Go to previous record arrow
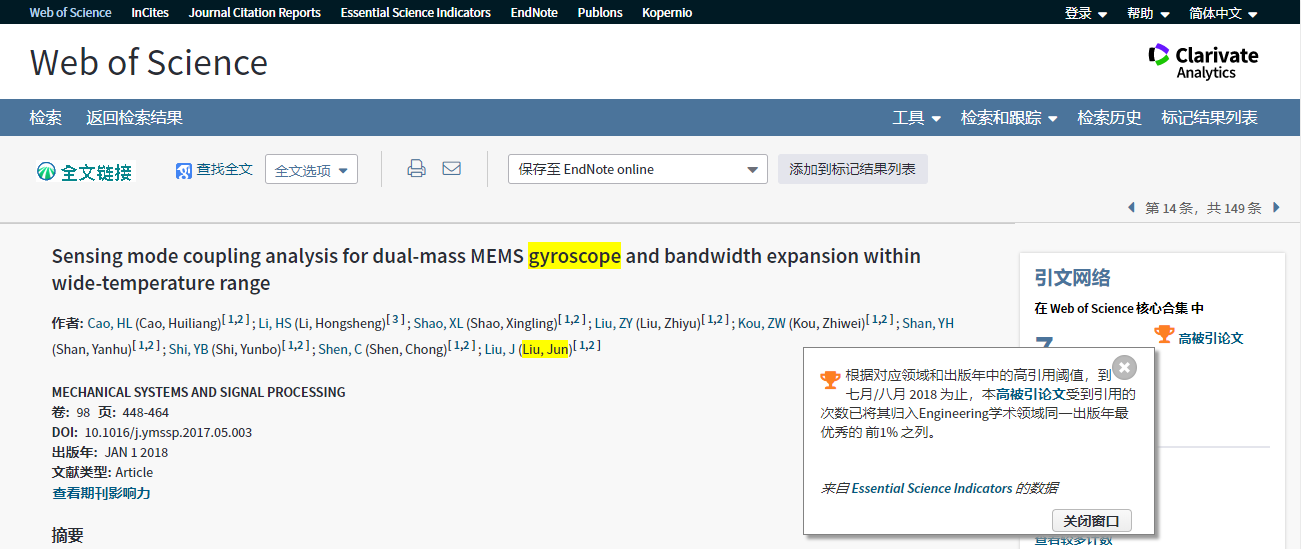1301x549 pixels. pos(1131,208)
